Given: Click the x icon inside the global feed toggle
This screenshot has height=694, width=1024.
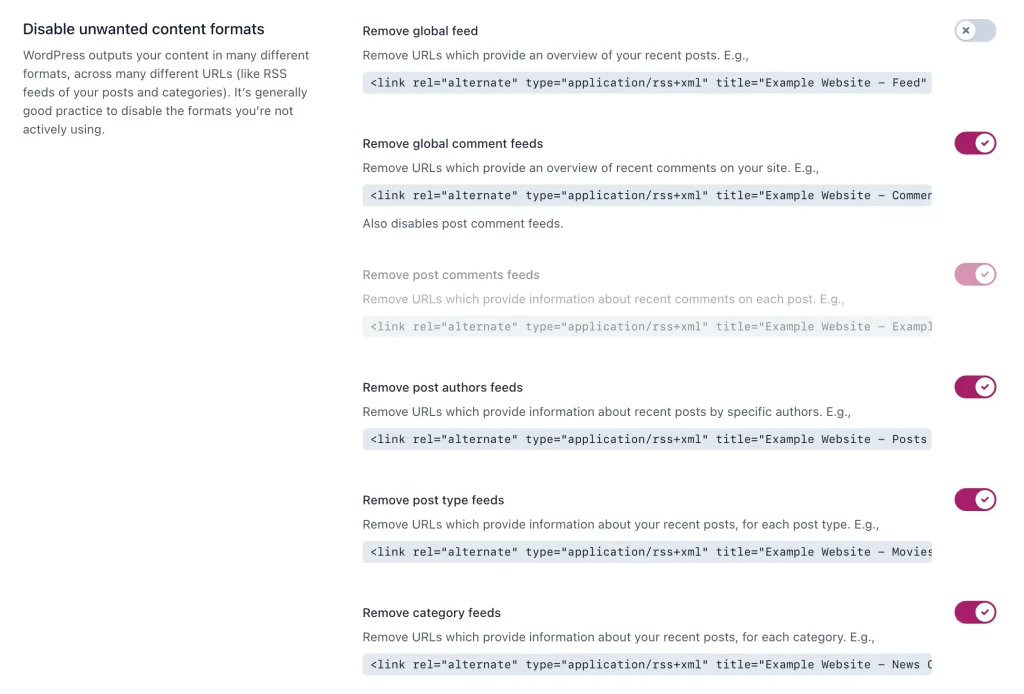Looking at the screenshot, I should [966, 31].
